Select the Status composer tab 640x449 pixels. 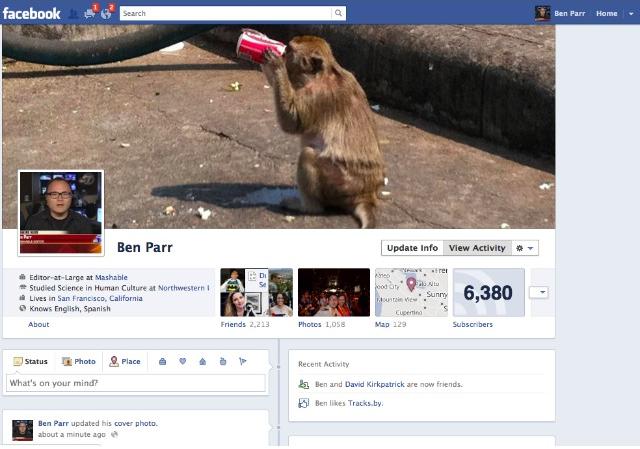coord(31,361)
